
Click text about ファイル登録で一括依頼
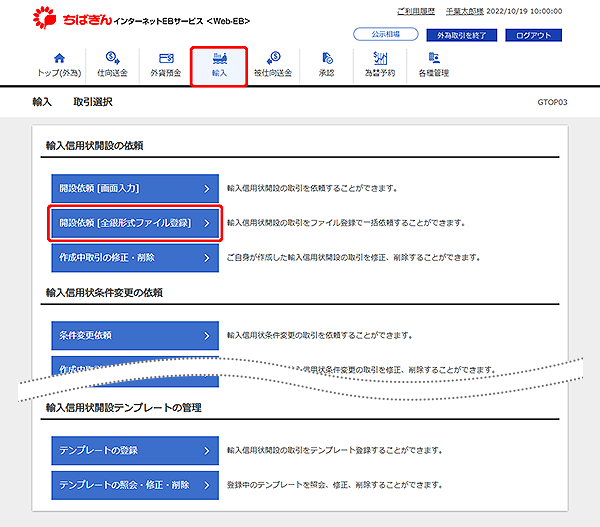346,223
